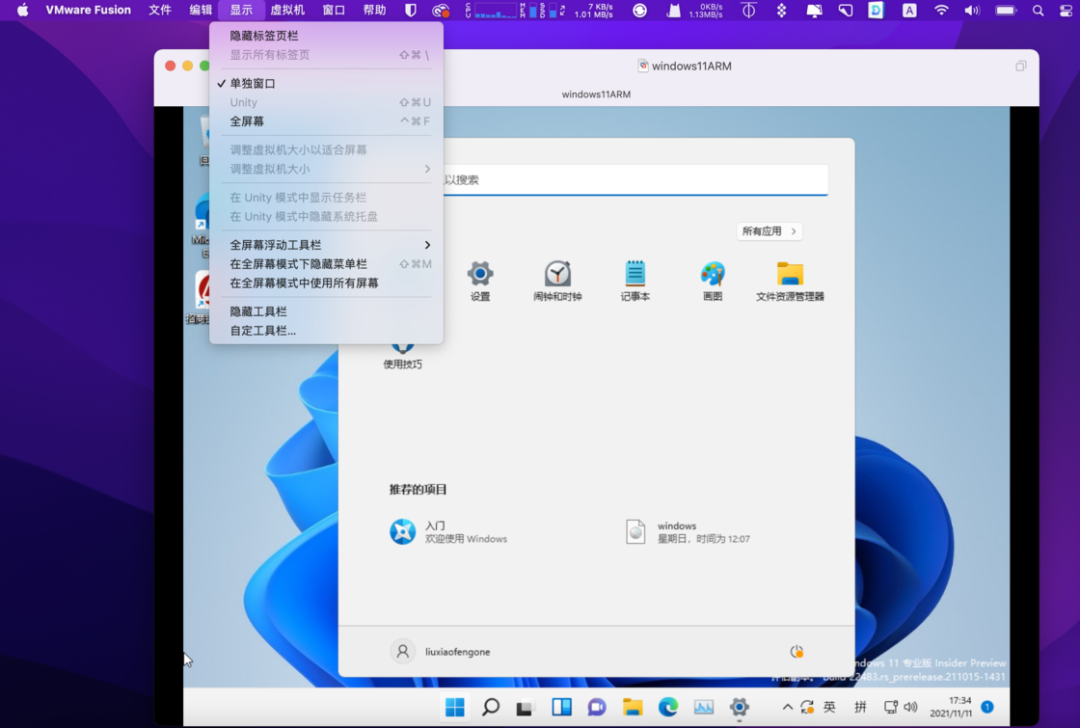1080x728 pixels.
Task: Open File Explorer from the taskbar
Action: pyautogui.click(x=632, y=707)
